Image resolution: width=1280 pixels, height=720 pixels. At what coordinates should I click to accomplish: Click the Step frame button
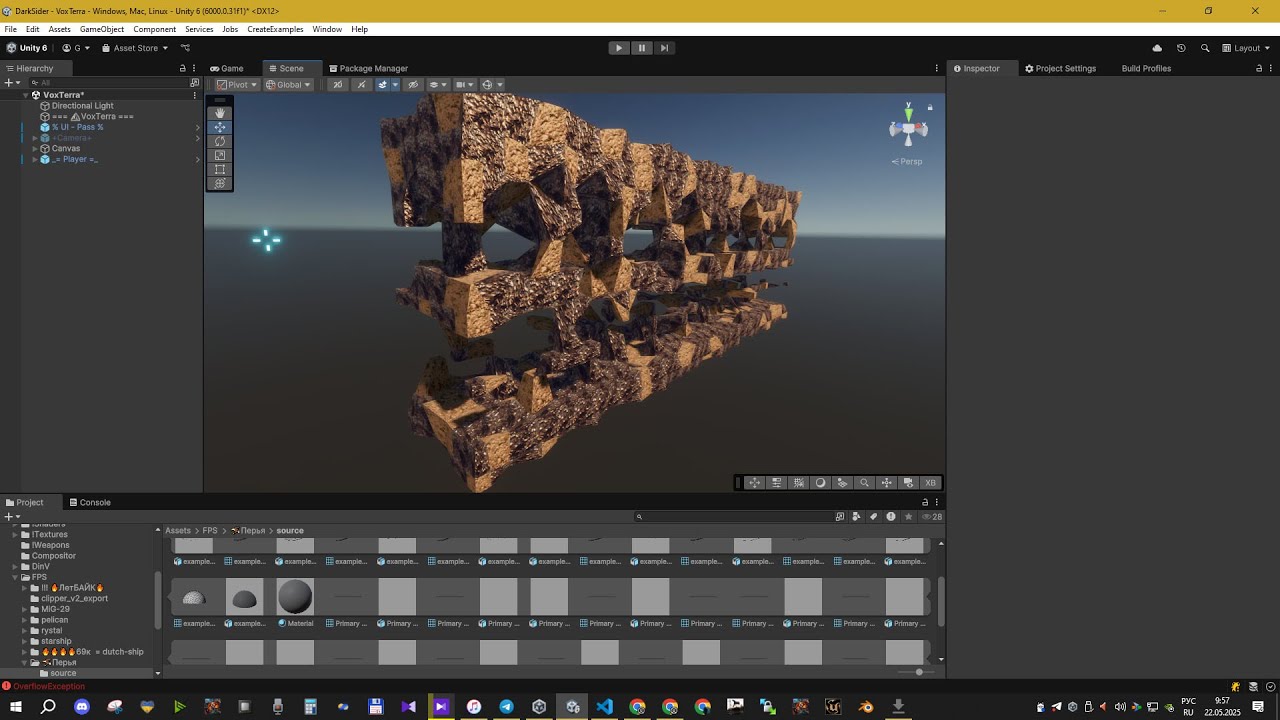(x=664, y=48)
